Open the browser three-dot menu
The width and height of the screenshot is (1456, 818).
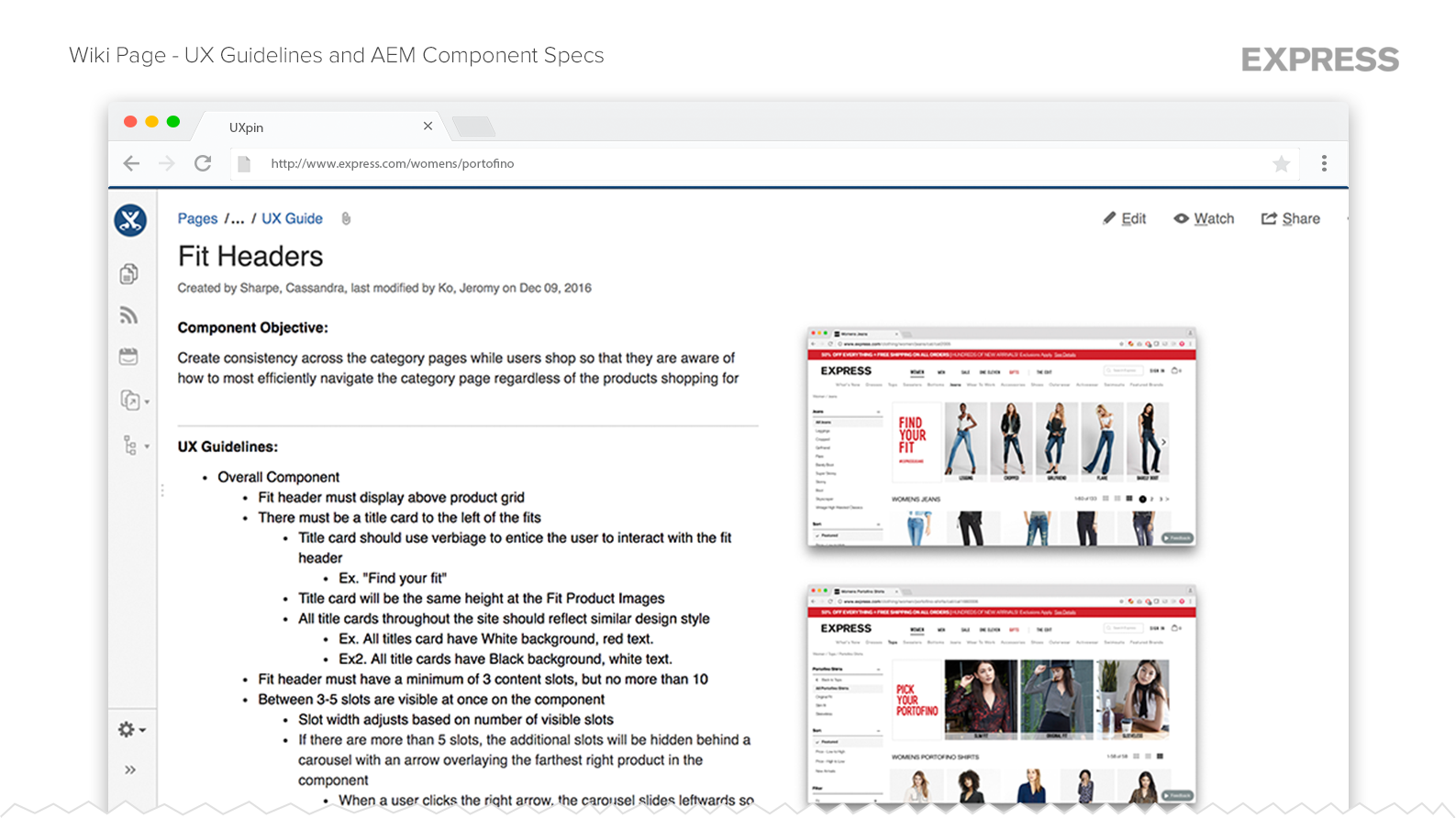click(1324, 163)
